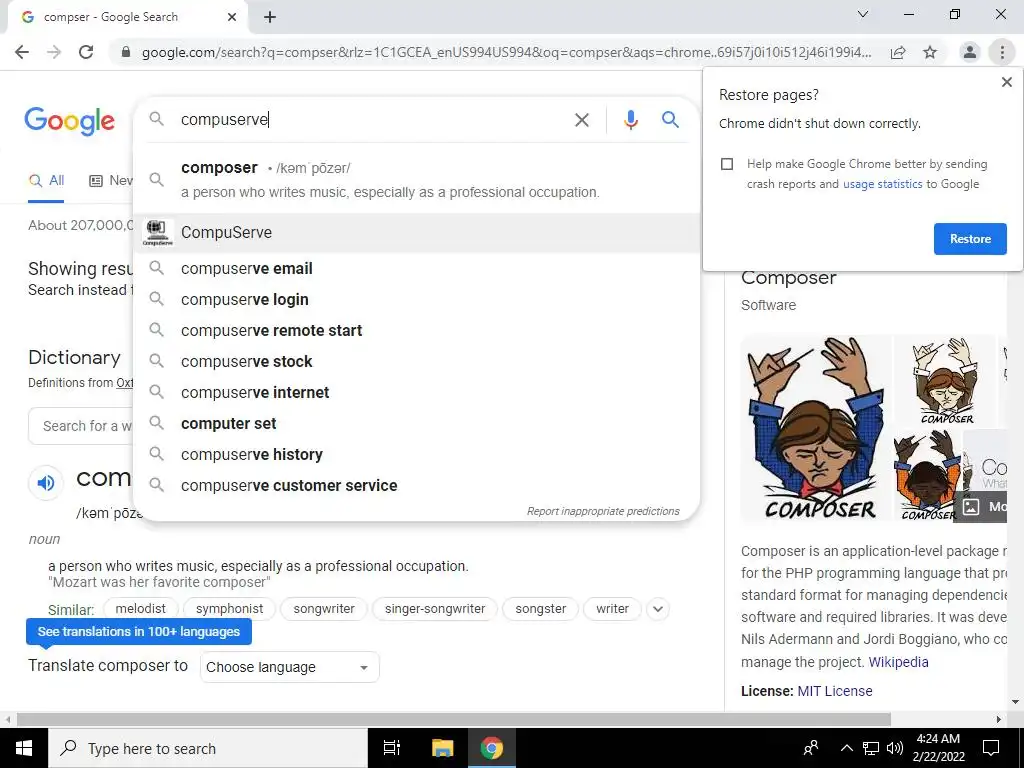Reload the page with the refresh icon
1024x768 pixels.
point(86,52)
